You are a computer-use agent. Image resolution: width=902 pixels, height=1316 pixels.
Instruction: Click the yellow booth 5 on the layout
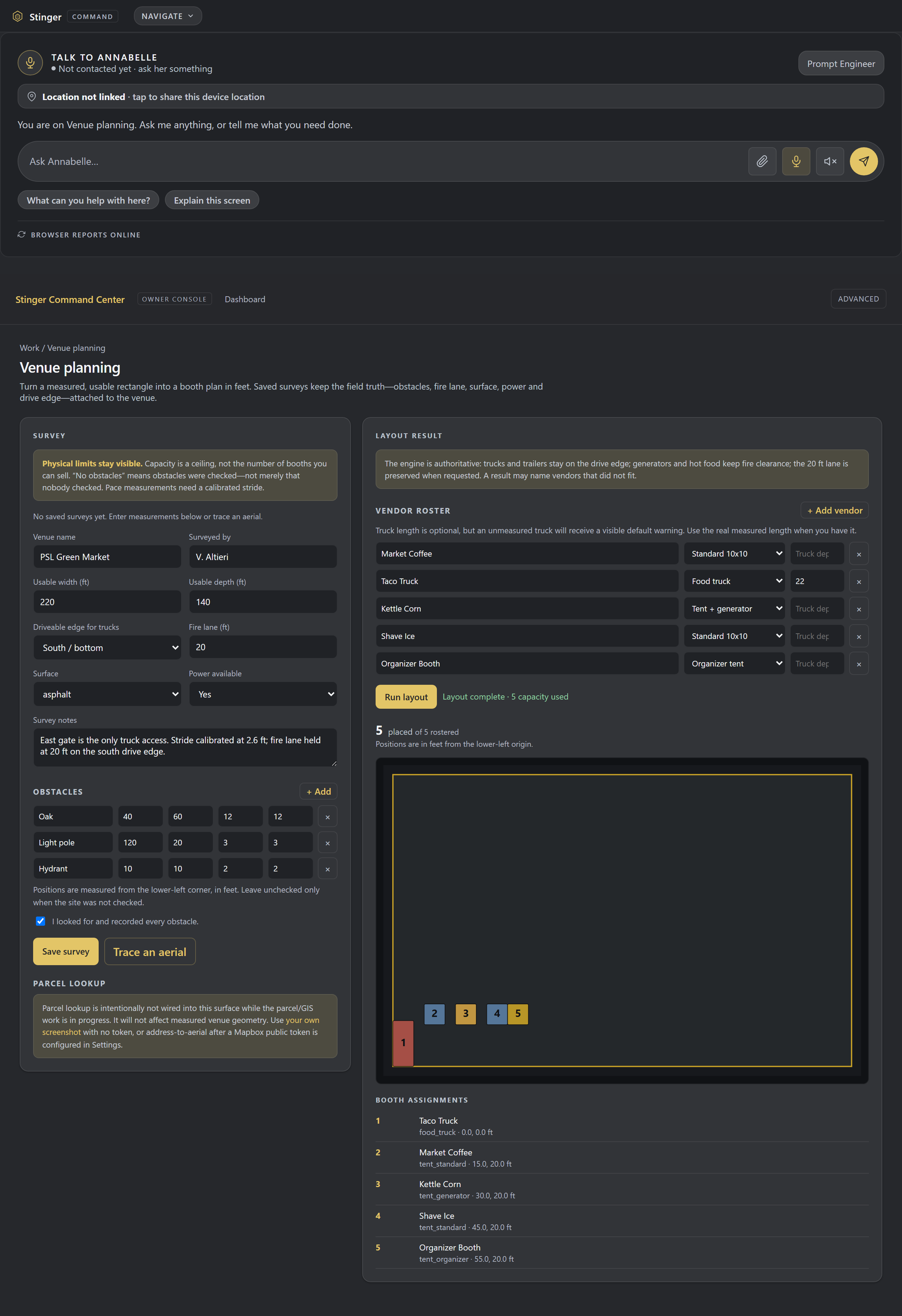point(518,1014)
